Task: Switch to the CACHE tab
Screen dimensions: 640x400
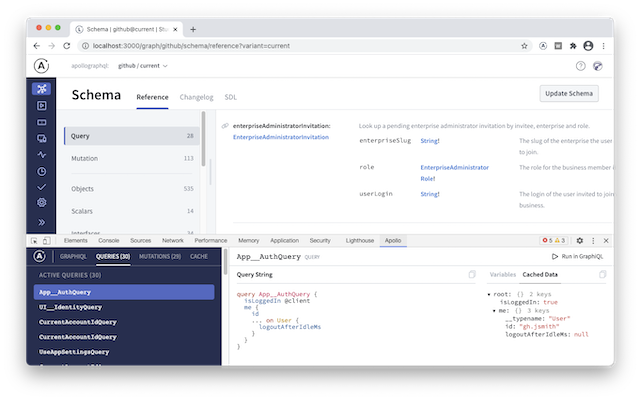Action: tap(199, 256)
